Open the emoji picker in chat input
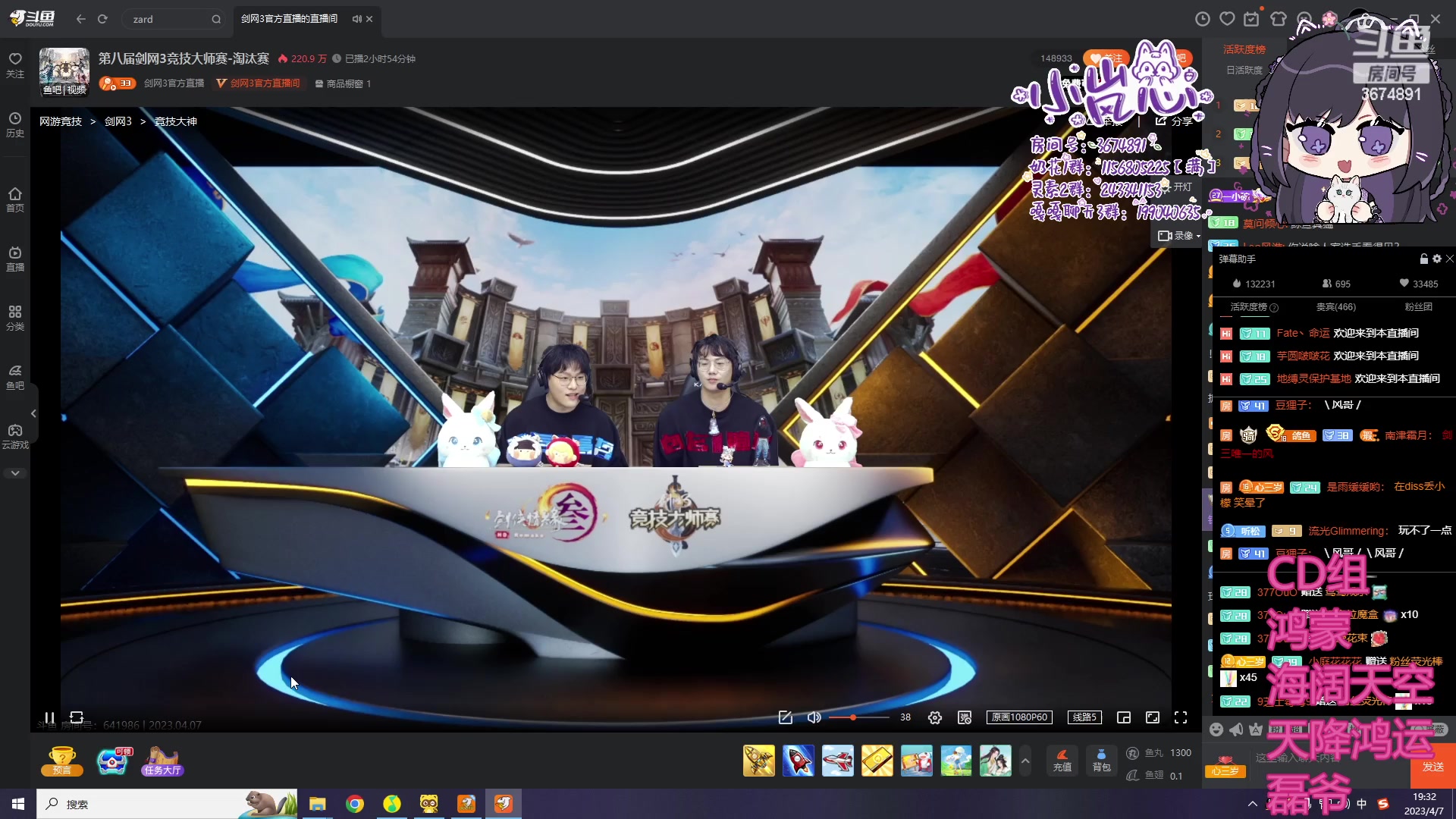The width and height of the screenshot is (1456, 819). (x=1216, y=730)
